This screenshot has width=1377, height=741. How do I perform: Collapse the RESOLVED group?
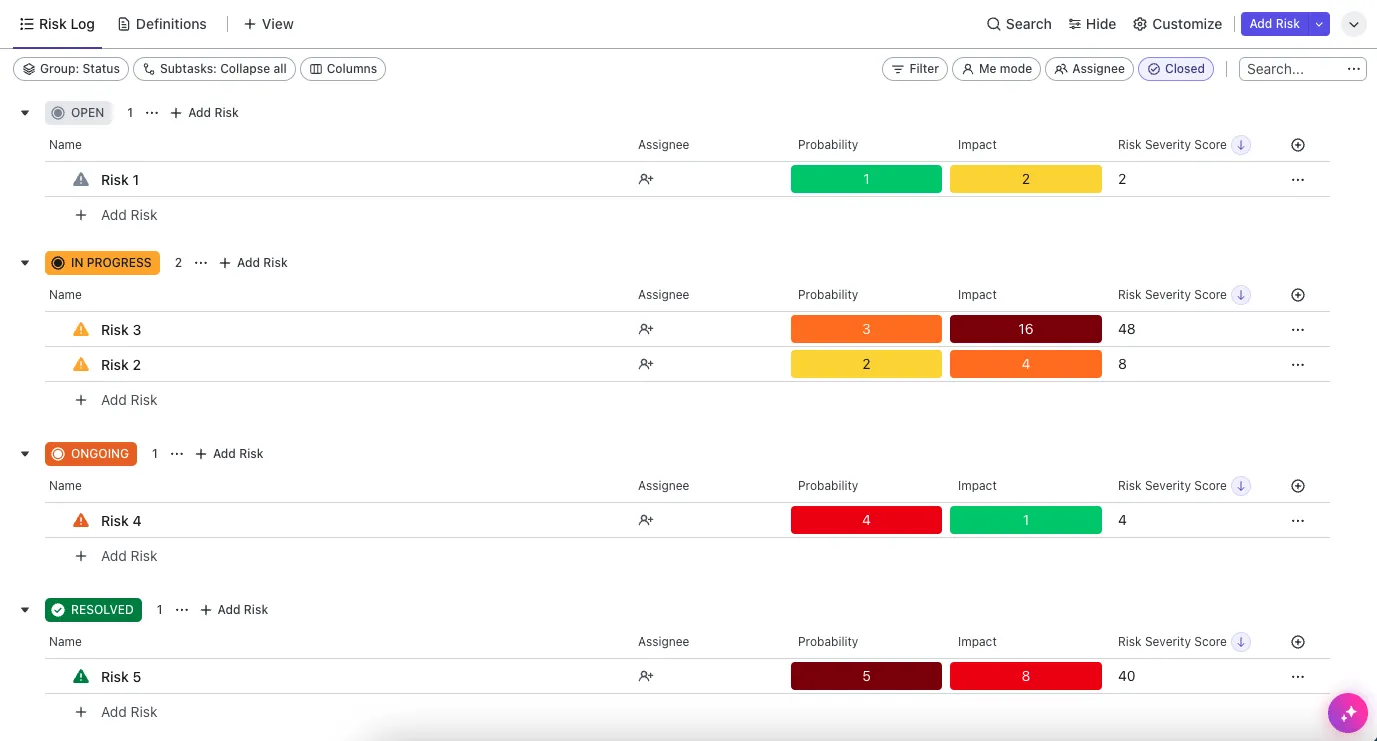tap(25, 610)
